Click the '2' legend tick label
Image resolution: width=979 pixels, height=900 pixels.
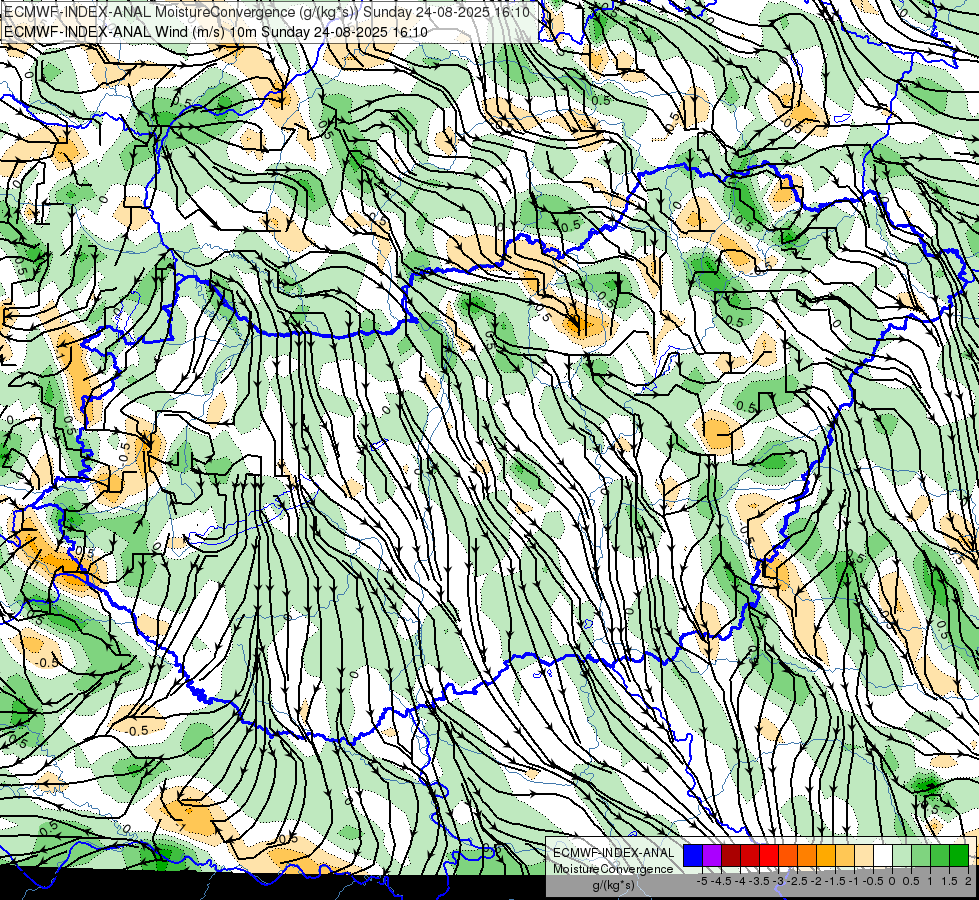pos(968,881)
